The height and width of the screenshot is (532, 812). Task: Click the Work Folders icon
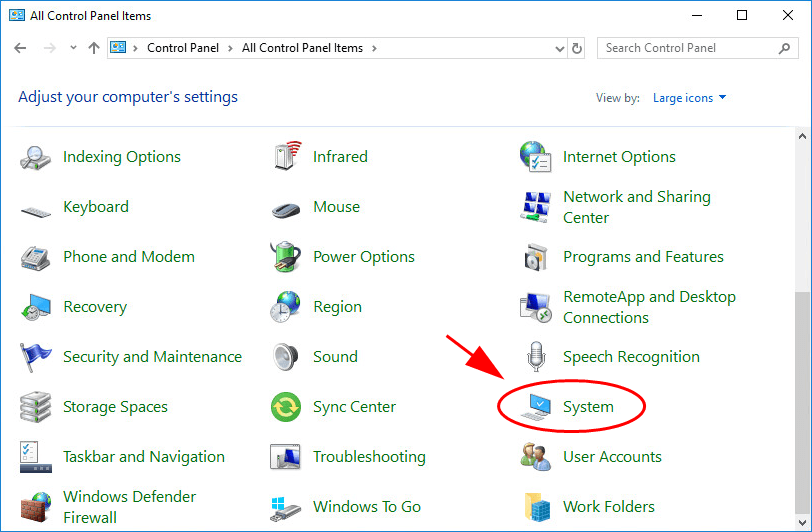[536, 507]
